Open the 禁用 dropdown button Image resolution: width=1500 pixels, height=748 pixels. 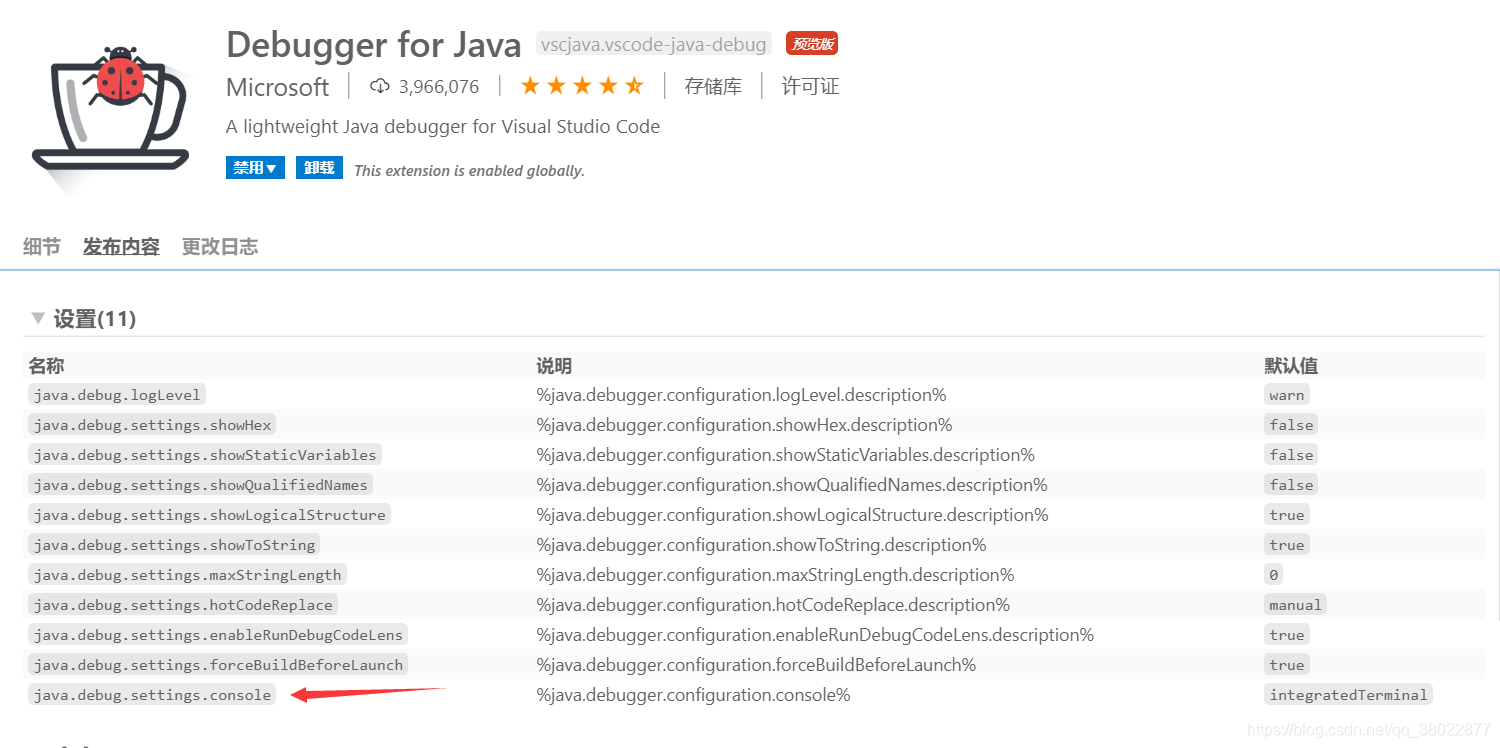[255, 168]
